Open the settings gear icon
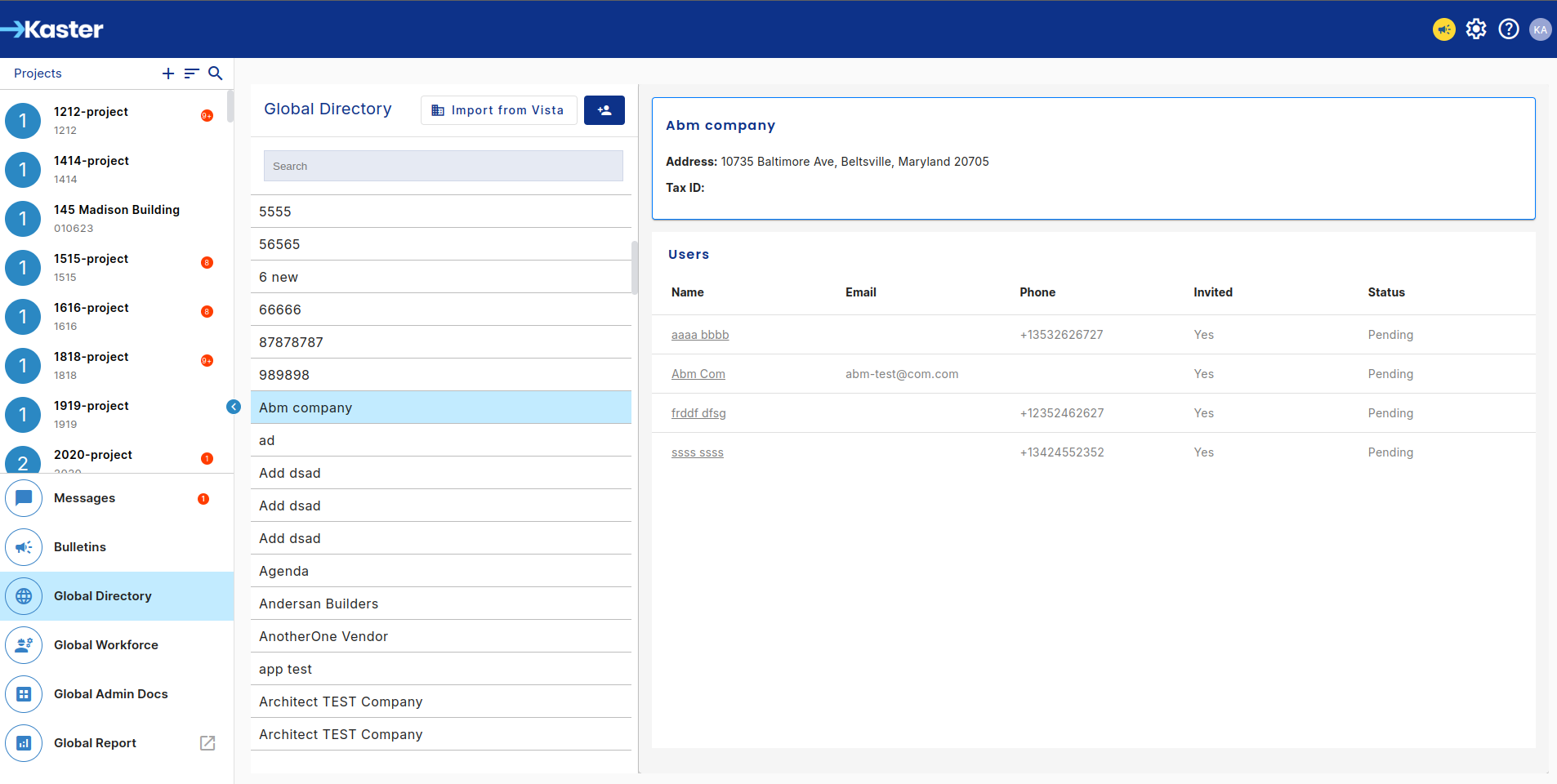The image size is (1557, 784). tap(1475, 29)
